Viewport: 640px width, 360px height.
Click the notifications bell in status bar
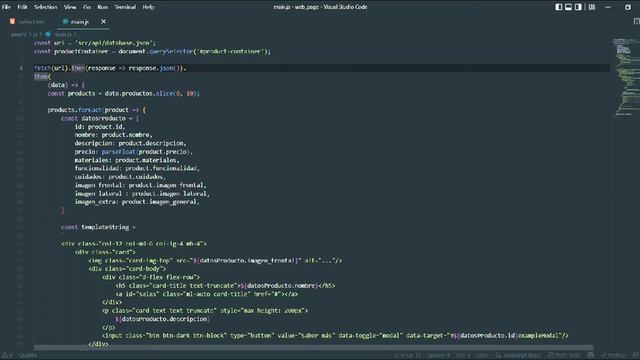tap(636, 356)
